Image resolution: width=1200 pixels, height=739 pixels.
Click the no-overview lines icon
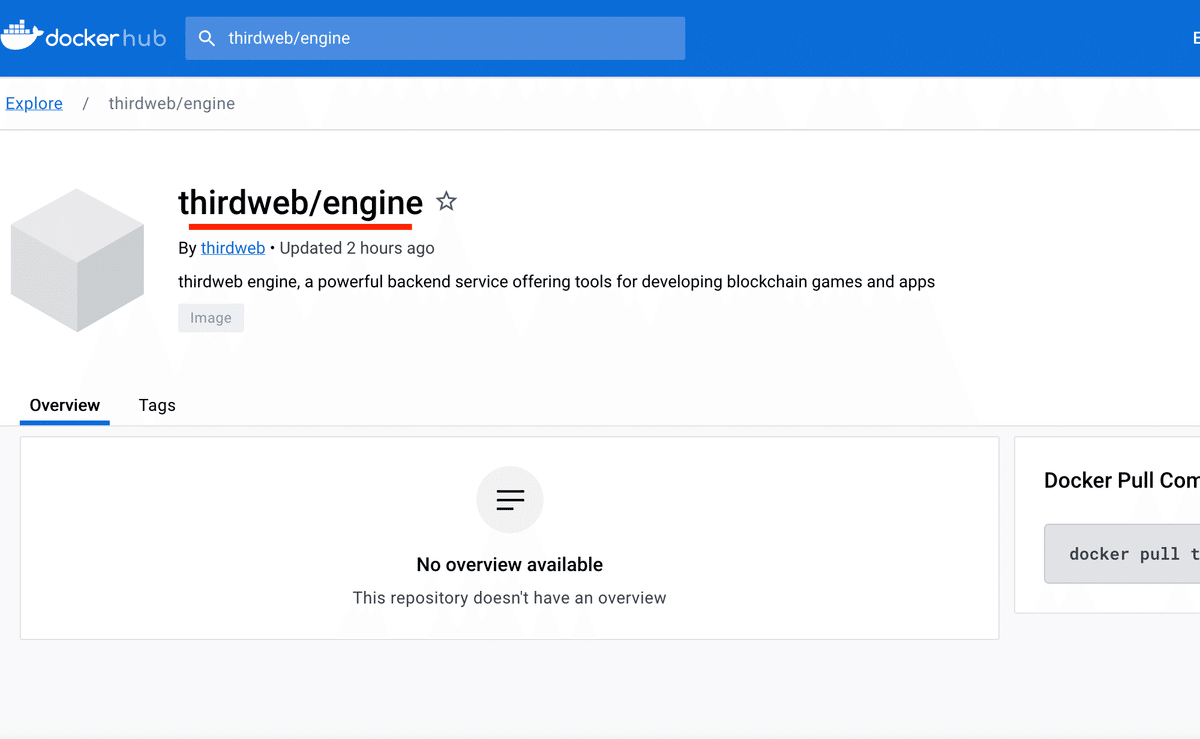pos(510,499)
